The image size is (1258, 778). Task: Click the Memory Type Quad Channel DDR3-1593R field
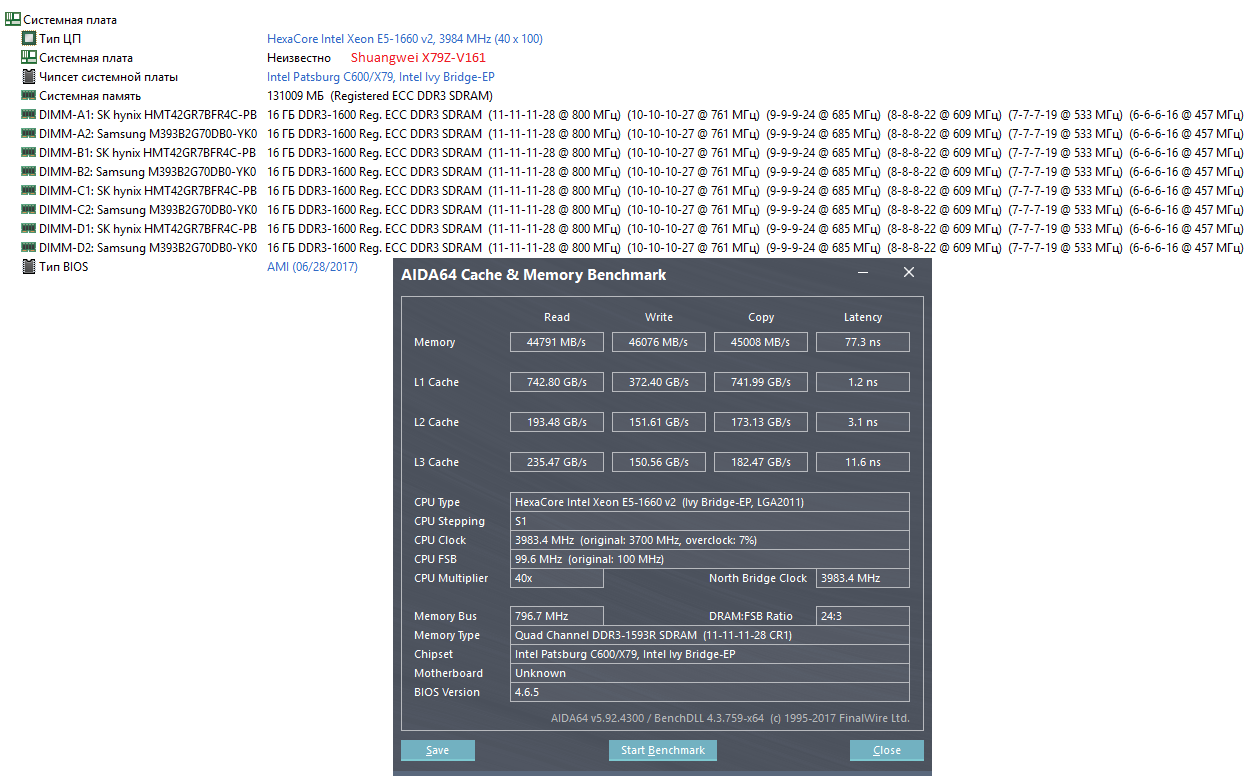coord(710,635)
